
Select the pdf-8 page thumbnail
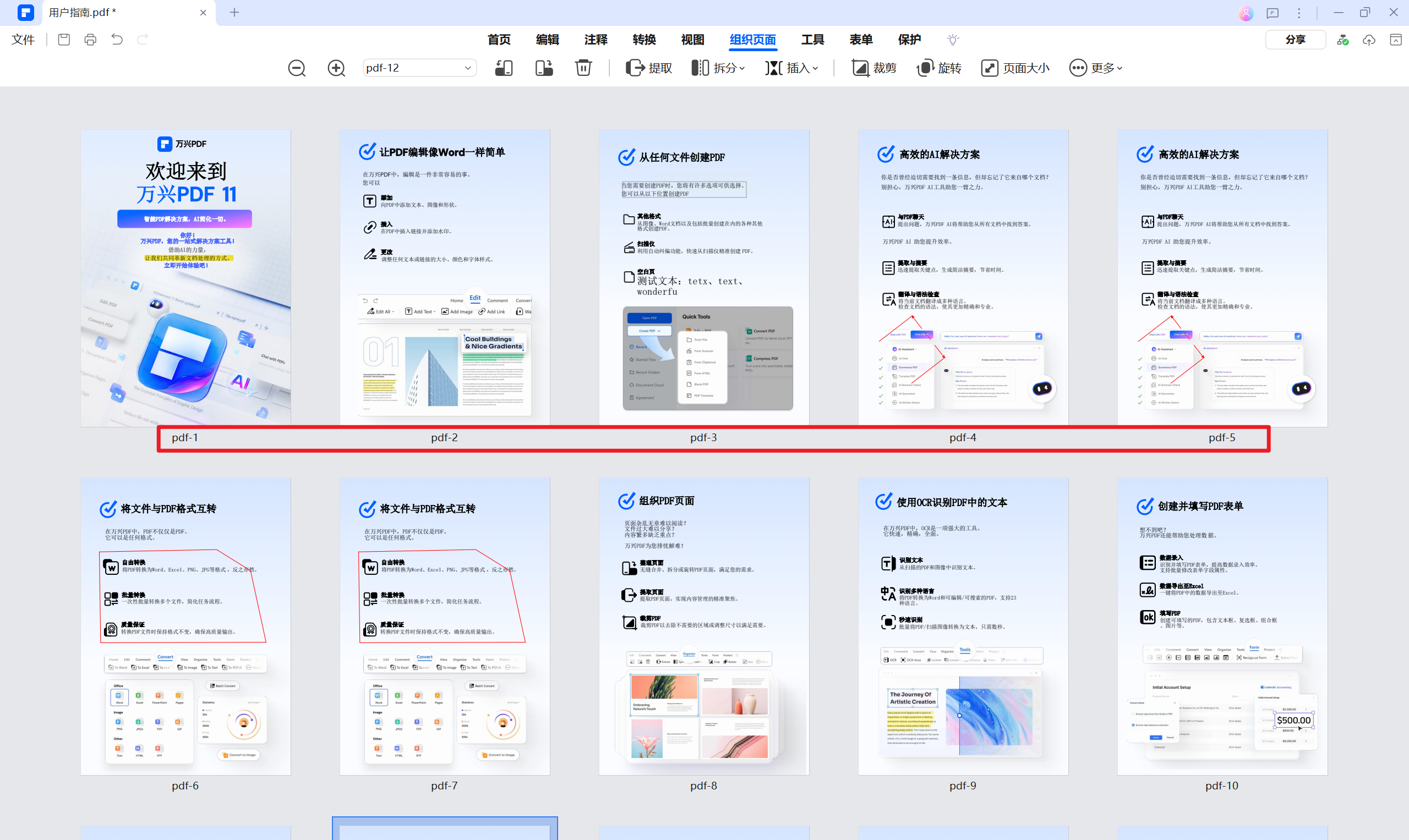click(703, 626)
